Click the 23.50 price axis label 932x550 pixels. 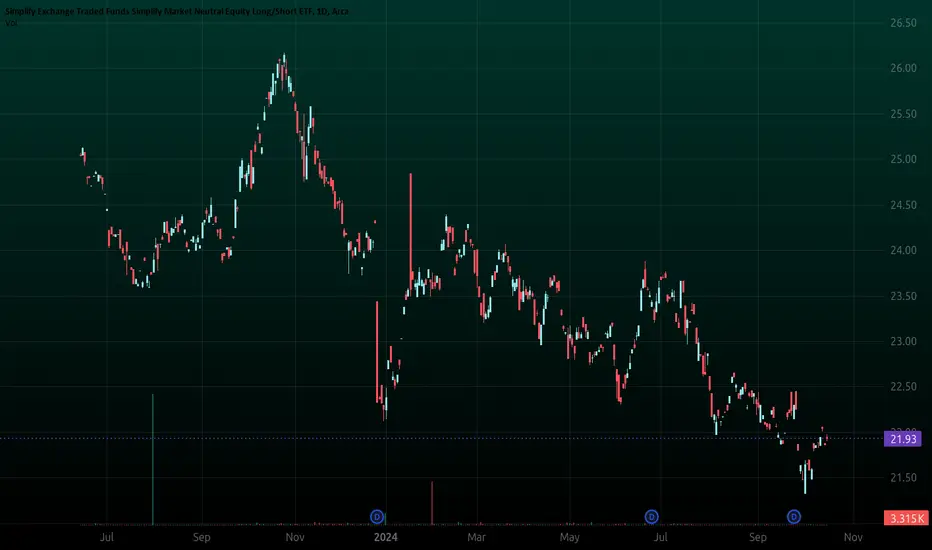pos(903,296)
